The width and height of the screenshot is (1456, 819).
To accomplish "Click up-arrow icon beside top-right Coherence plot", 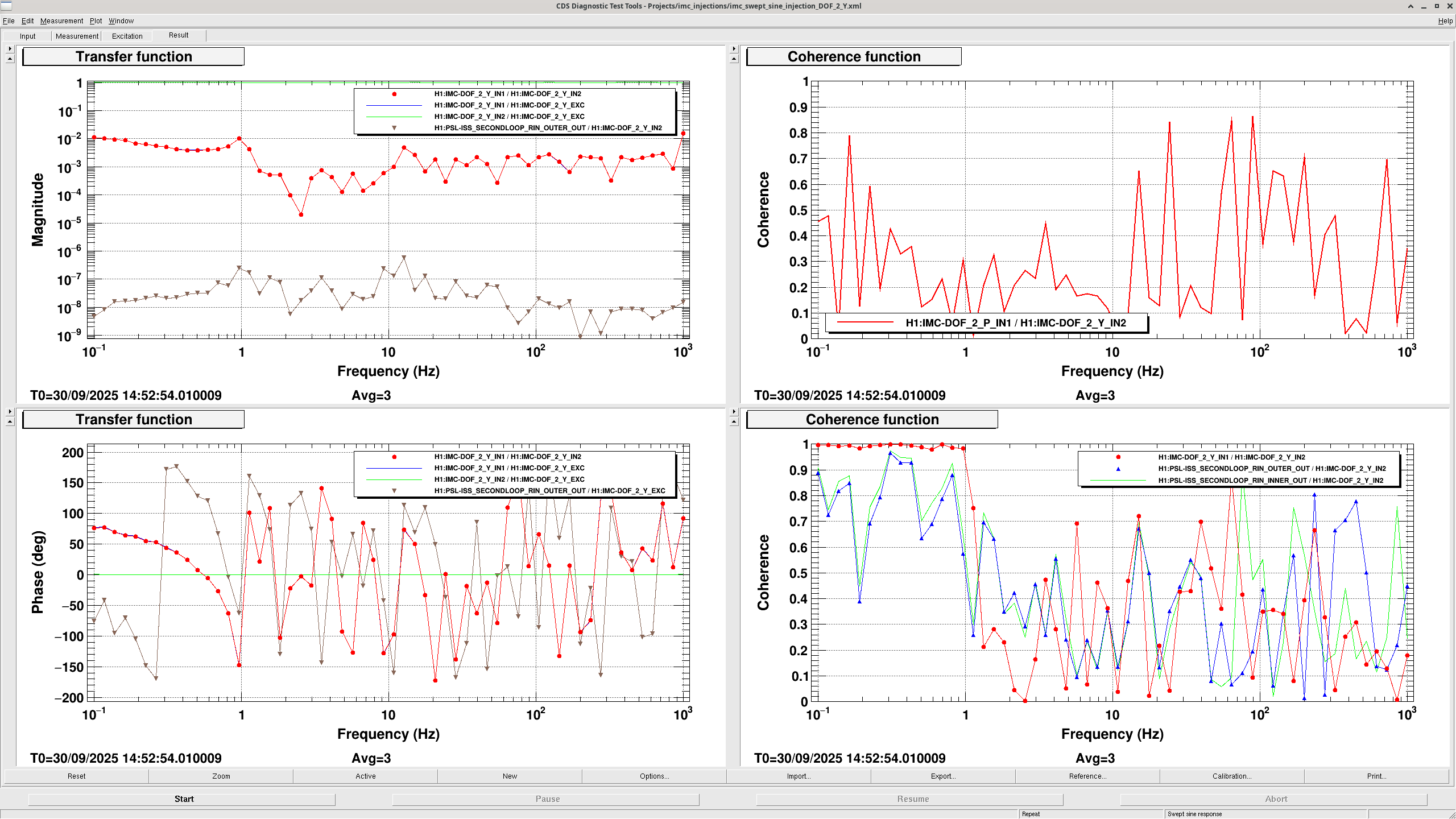I will pos(734,59).
